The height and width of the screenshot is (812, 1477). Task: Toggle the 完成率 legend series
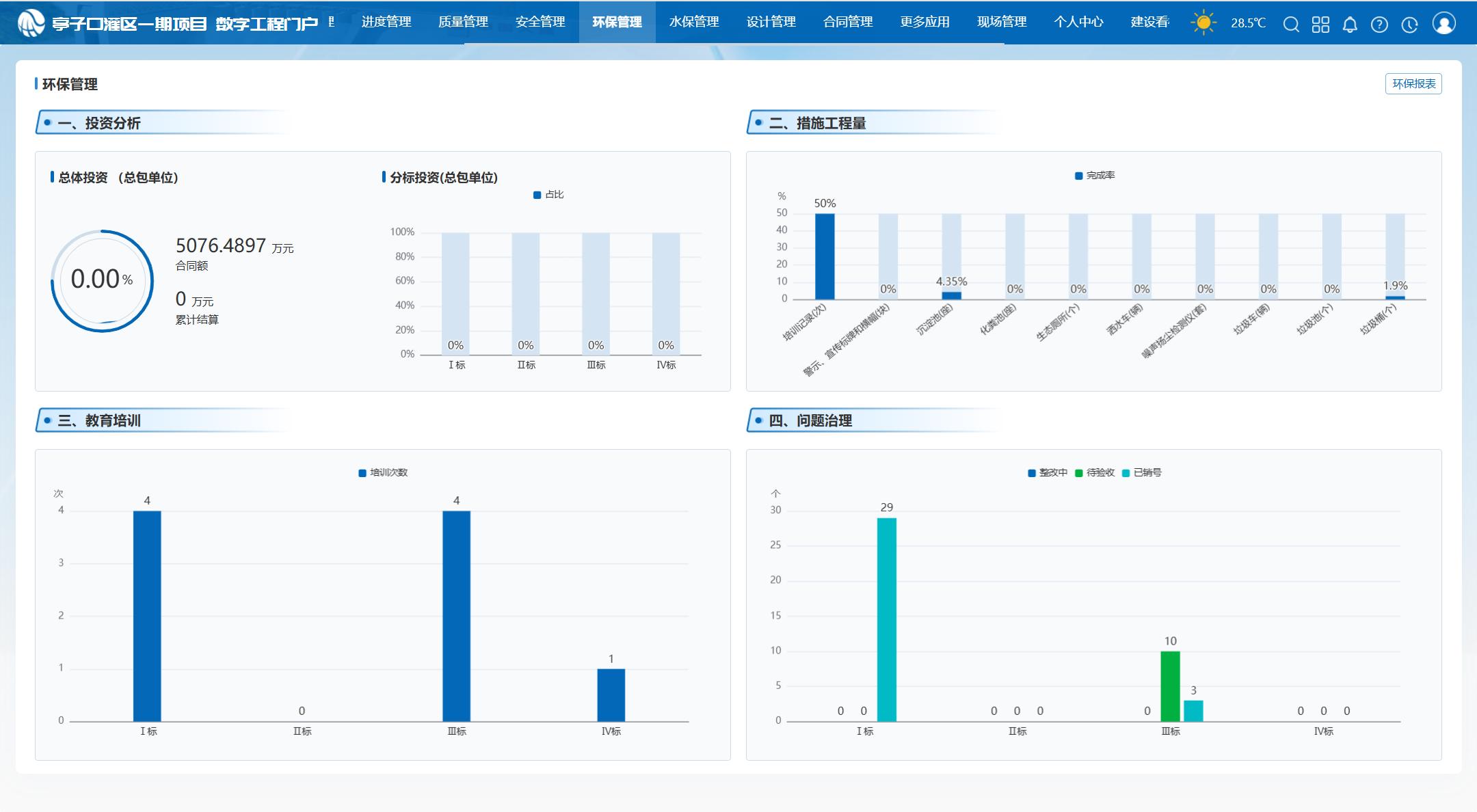pos(1095,176)
